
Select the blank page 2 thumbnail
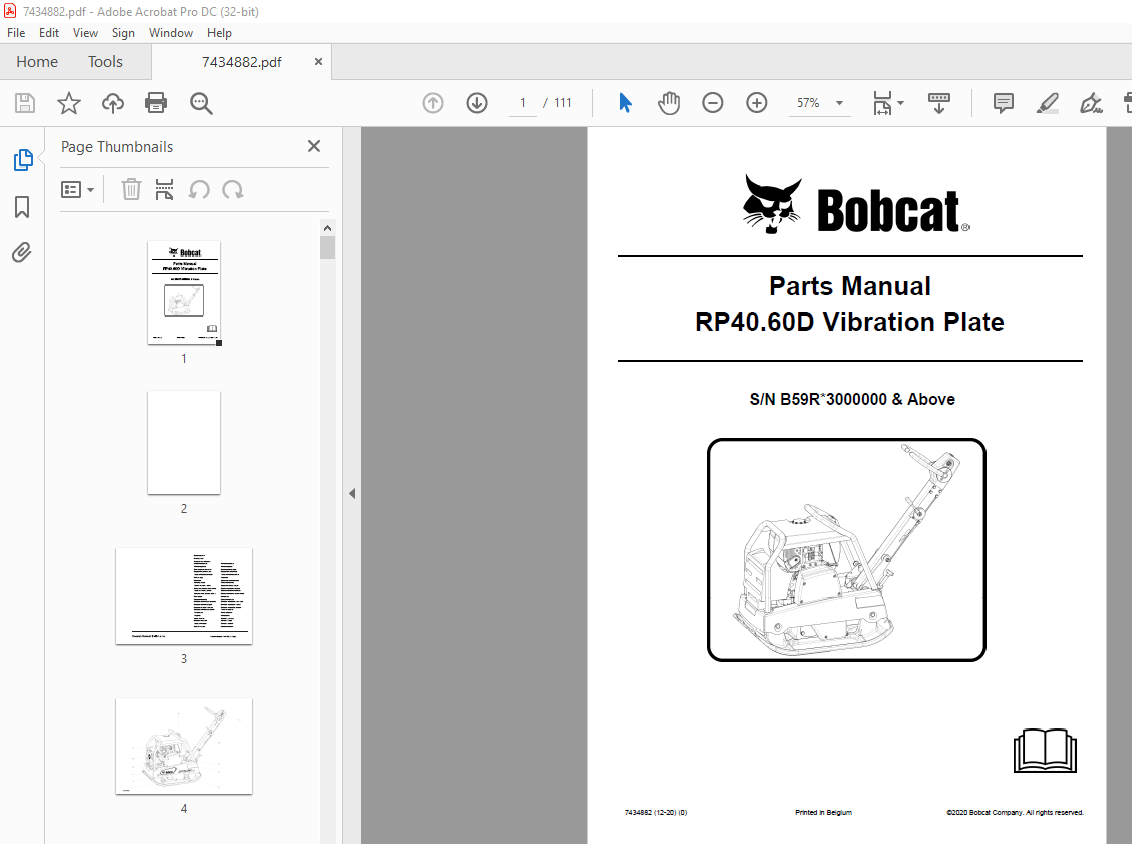[184, 443]
